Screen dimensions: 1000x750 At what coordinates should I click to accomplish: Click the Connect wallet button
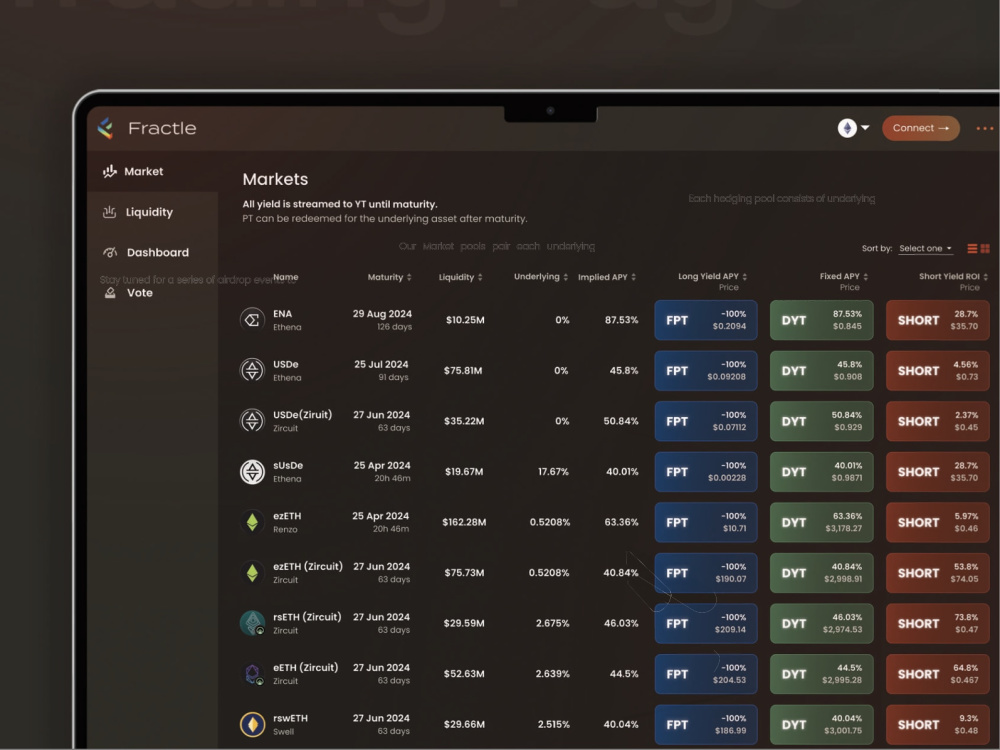(x=920, y=128)
